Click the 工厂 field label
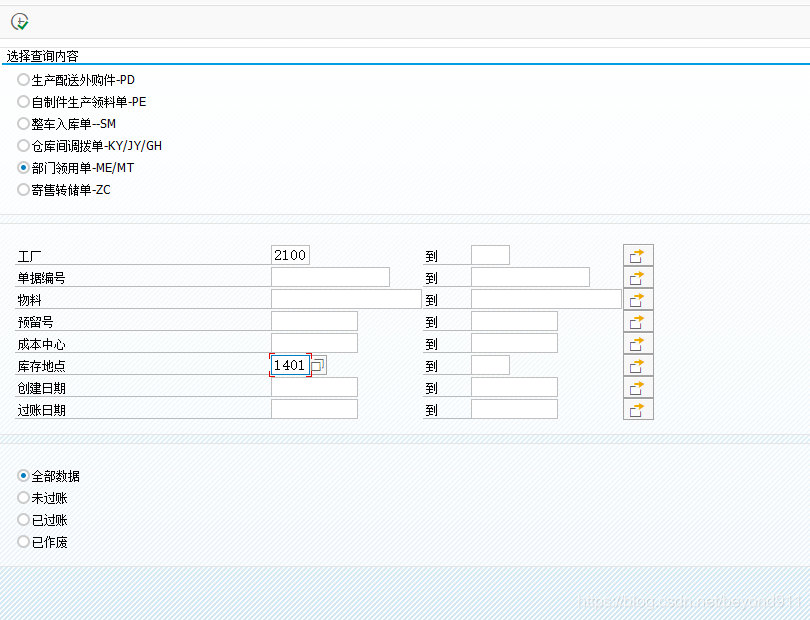The width and height of the screenshot is (810, 620). 29,256
